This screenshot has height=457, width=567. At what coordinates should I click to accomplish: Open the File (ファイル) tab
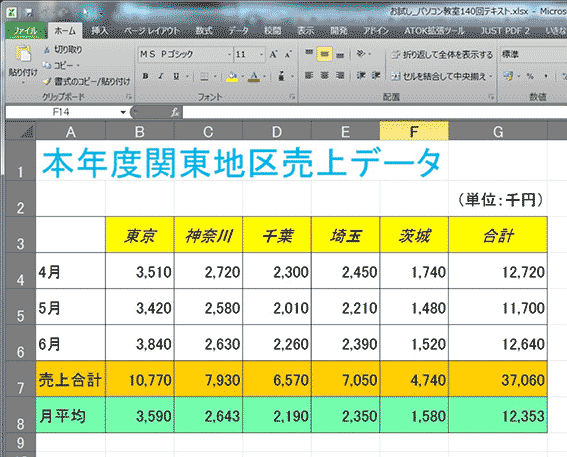(x=25, y=31)
